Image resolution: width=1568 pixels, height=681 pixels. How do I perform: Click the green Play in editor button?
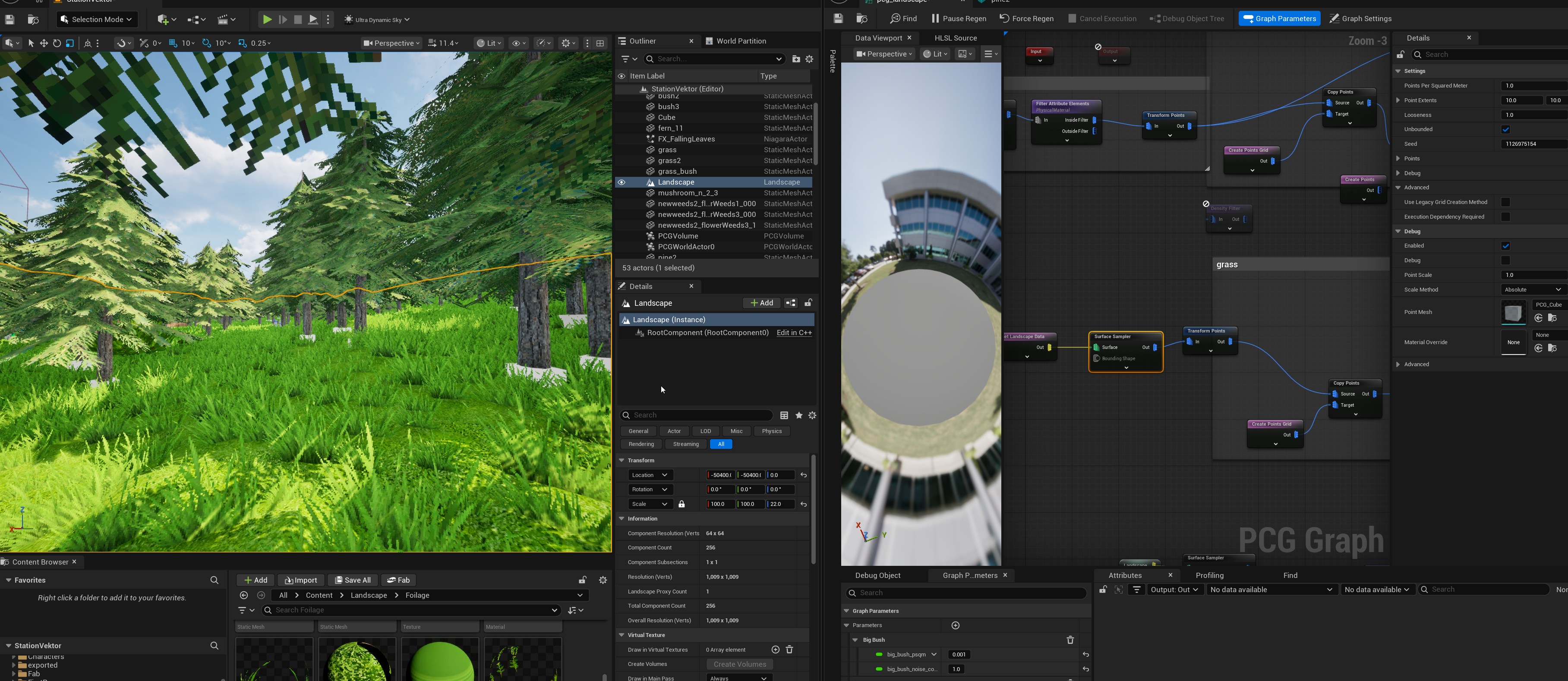pyautogui.click(x=267, y=19)
